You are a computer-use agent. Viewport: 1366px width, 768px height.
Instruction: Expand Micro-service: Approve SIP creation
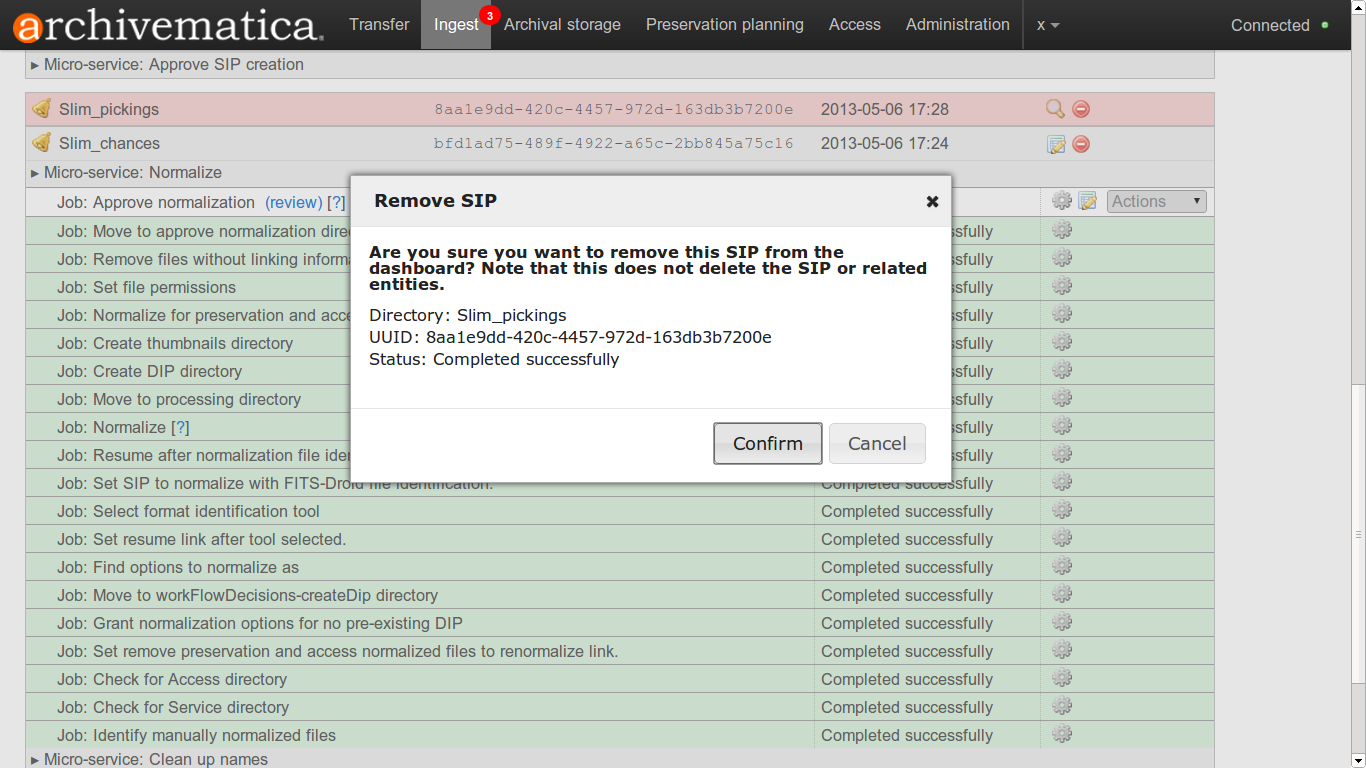pyautogui.click(x=173, y=64)
